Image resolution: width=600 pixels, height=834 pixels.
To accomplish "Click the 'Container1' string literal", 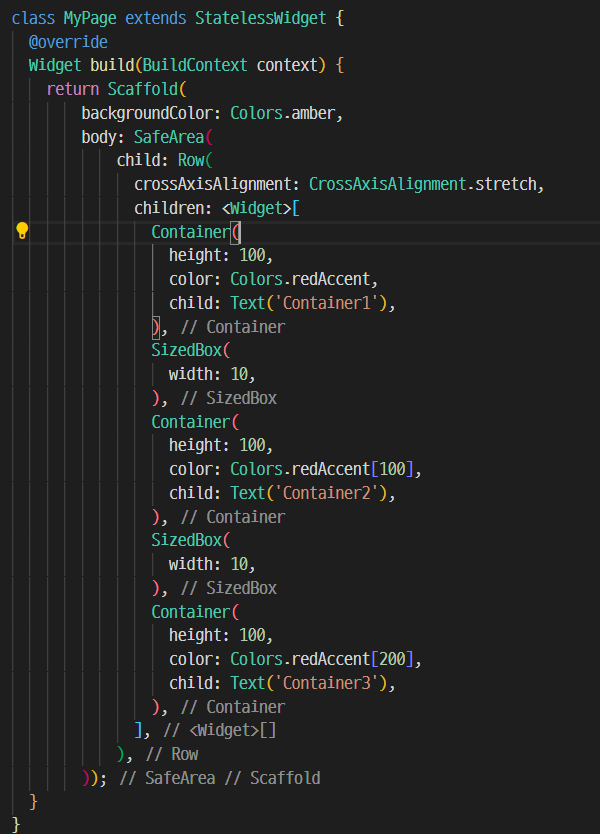I will pyautogui.click(x=326, y=303).
